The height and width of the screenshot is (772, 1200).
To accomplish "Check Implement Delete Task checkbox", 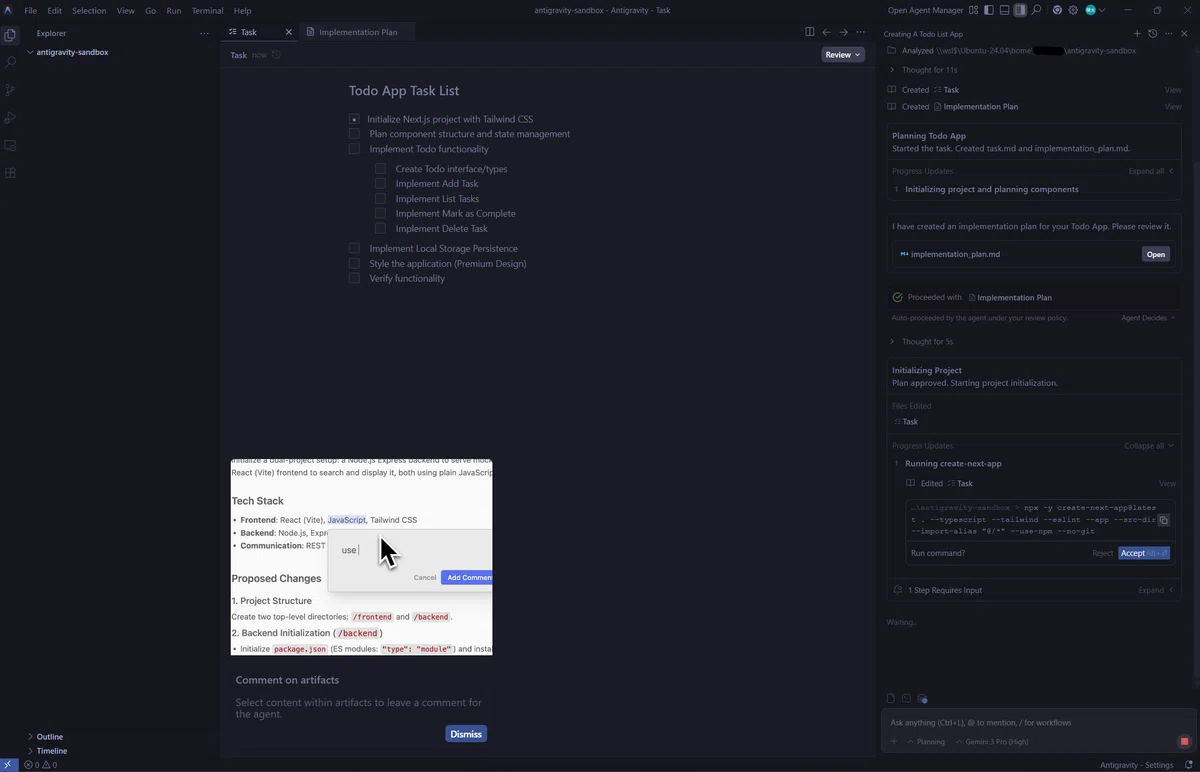I will (x=380, y=228).
